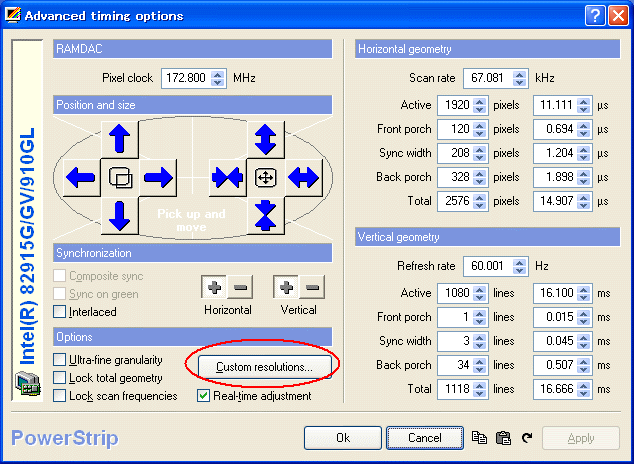634x464 pixels.
Task: Click the display adapter icon in sidebar
Action: point(27,384)
